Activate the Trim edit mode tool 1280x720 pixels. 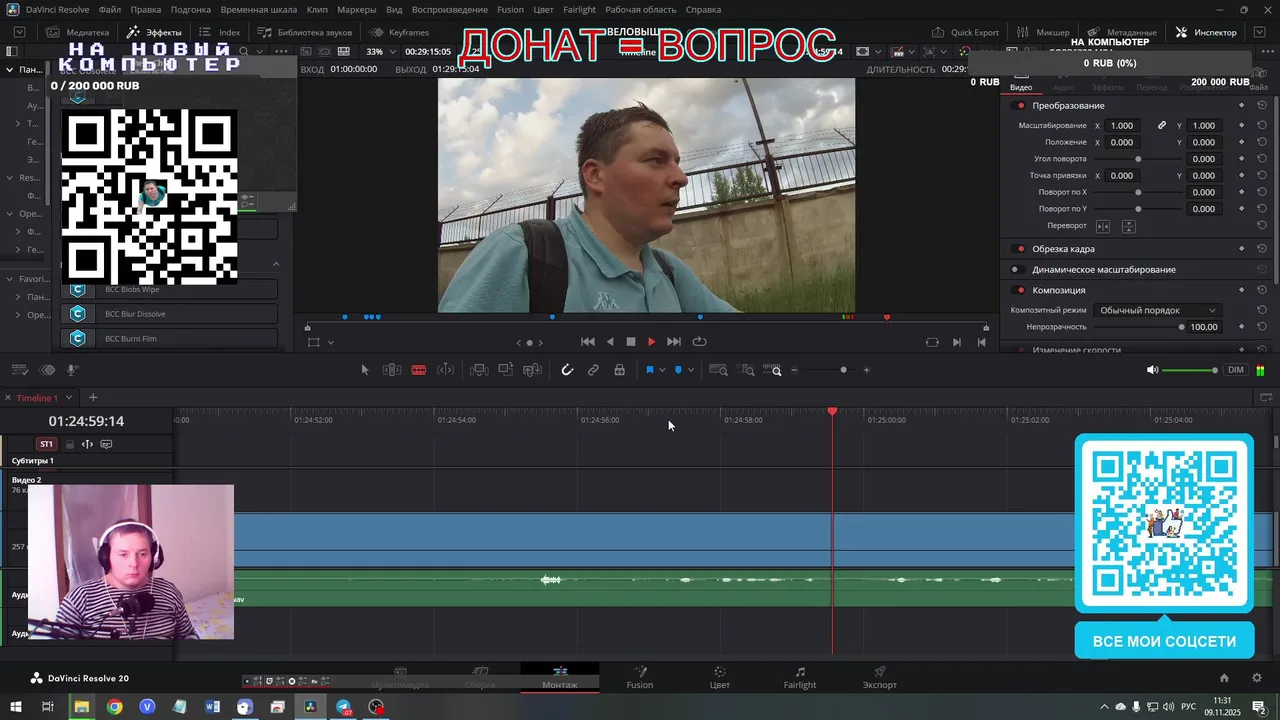[x=392, y=370]
